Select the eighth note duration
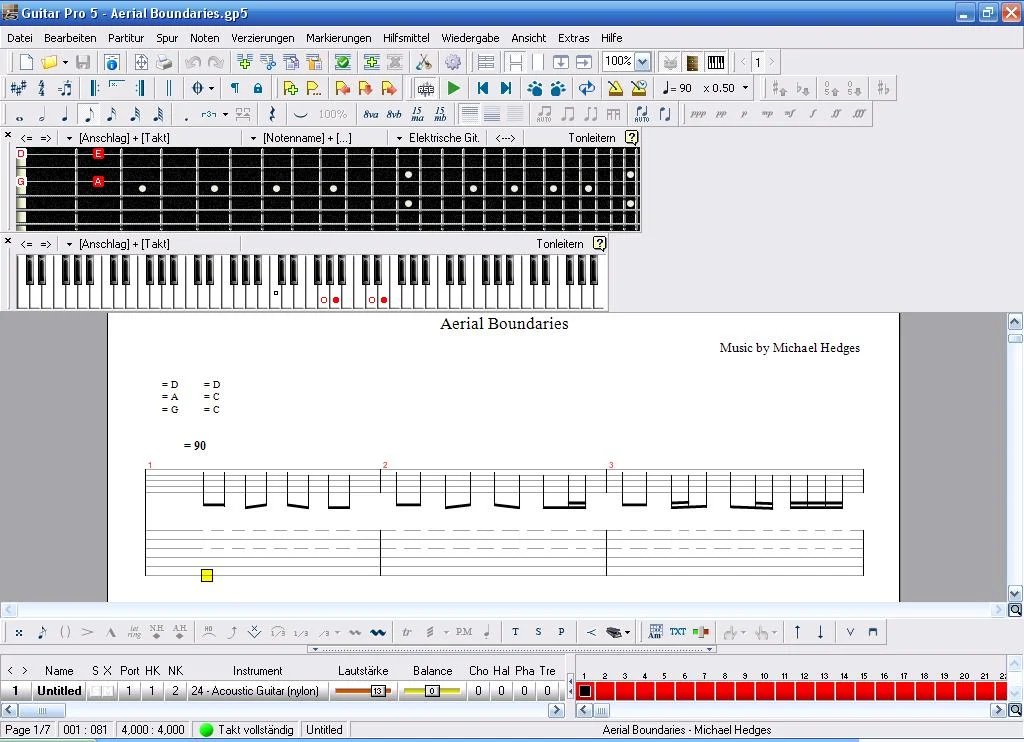This screenshot has width=1024, height=742. pyautogui.click(x=89, y=114)
